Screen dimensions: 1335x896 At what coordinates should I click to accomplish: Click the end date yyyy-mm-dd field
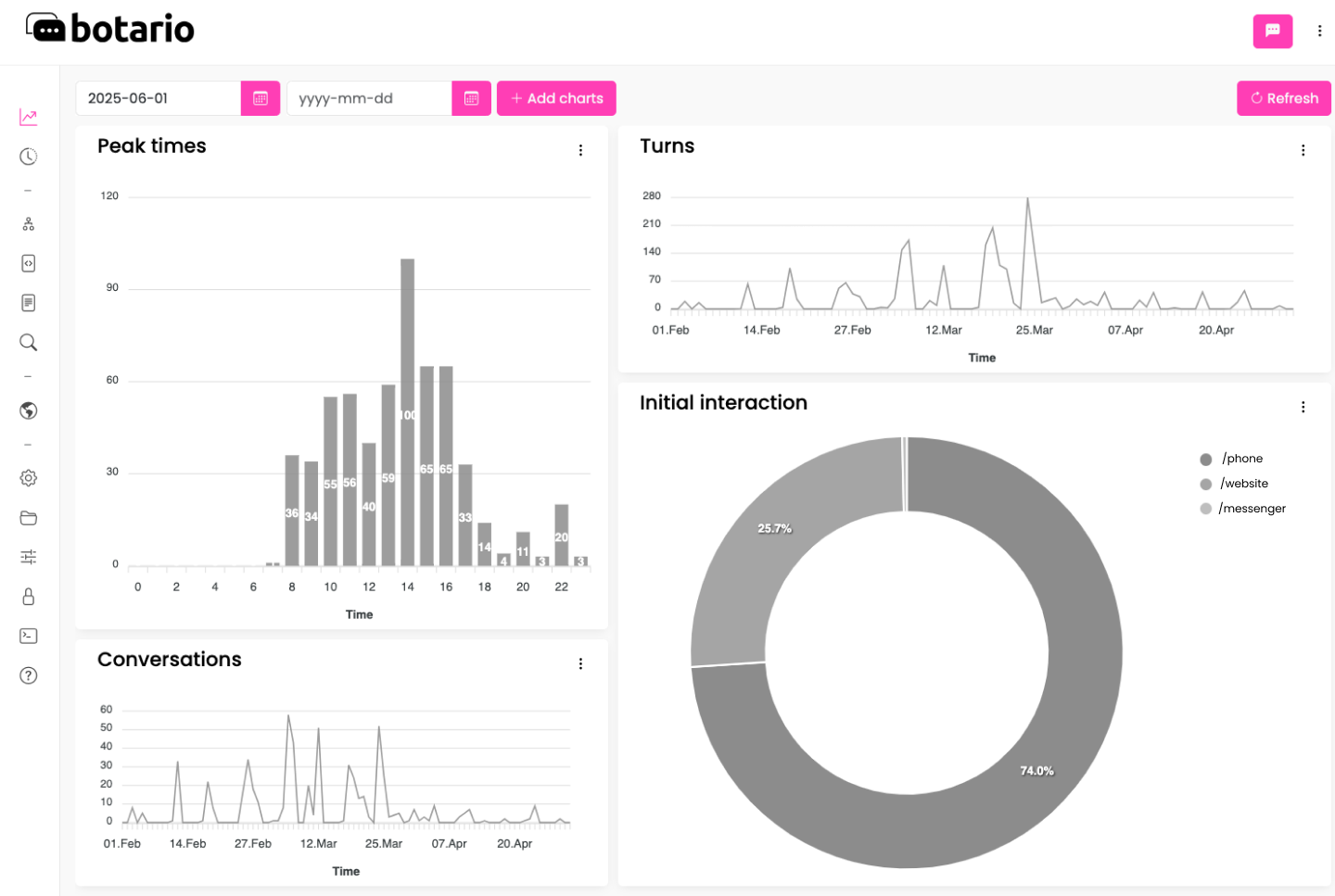point(369,98)
